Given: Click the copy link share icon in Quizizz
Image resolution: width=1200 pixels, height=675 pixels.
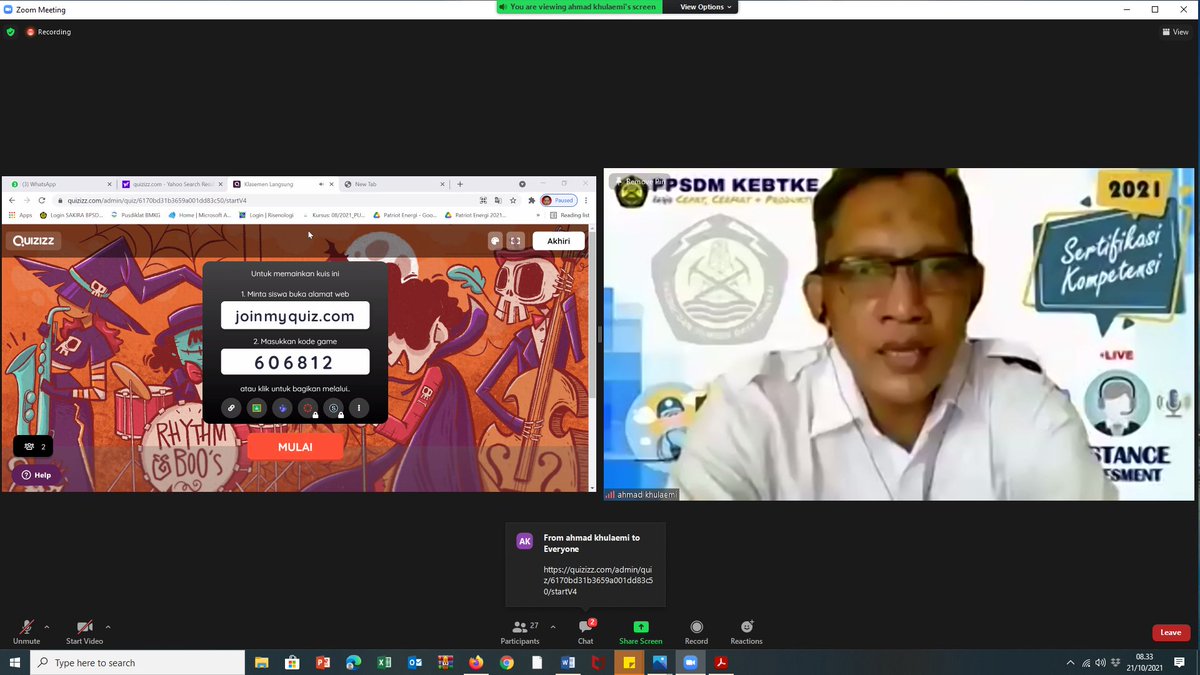Looking at the screenshot, I should point(231,408).
